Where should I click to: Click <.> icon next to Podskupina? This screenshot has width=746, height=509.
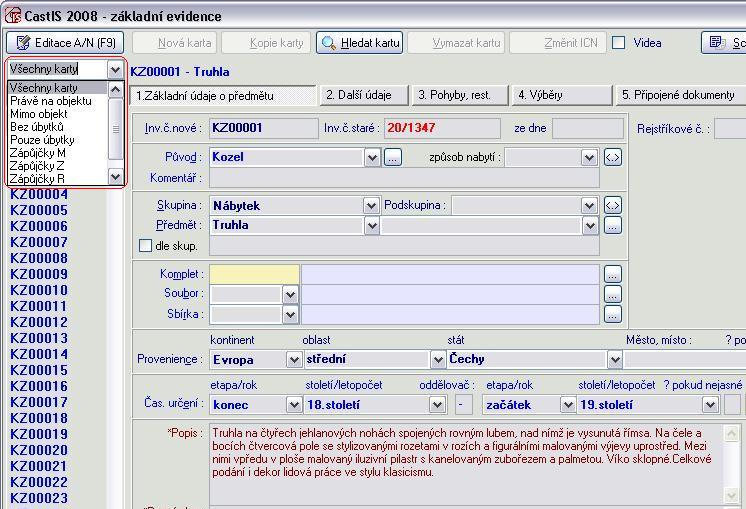coord(613,206)
